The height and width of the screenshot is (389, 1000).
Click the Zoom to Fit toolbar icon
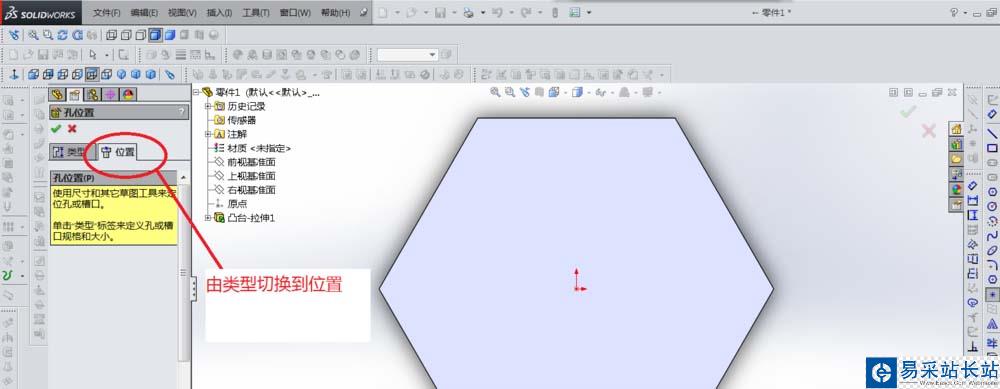(x=33, y=35)
